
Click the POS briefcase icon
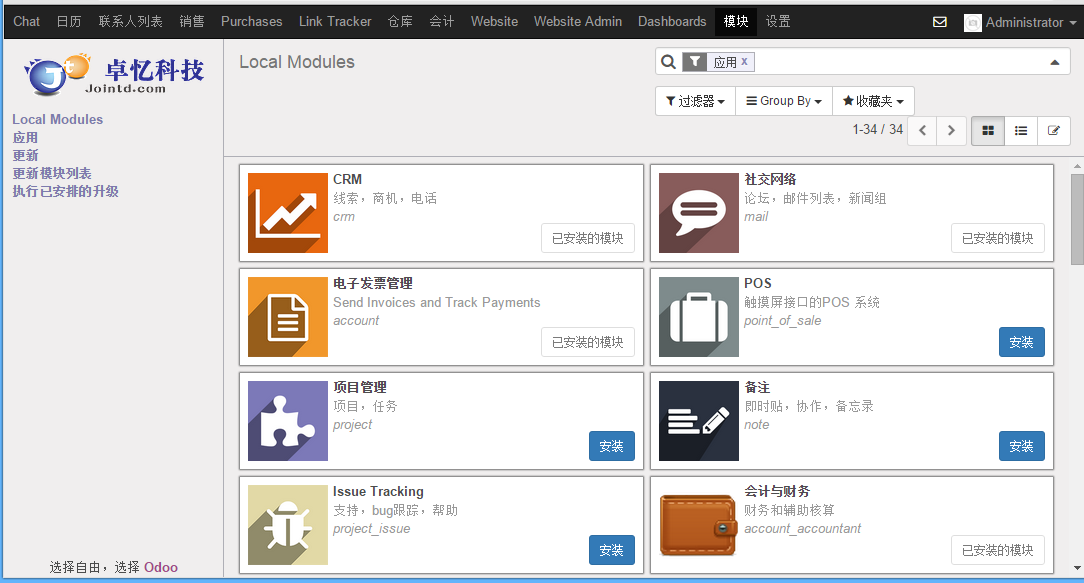[698, 317]
